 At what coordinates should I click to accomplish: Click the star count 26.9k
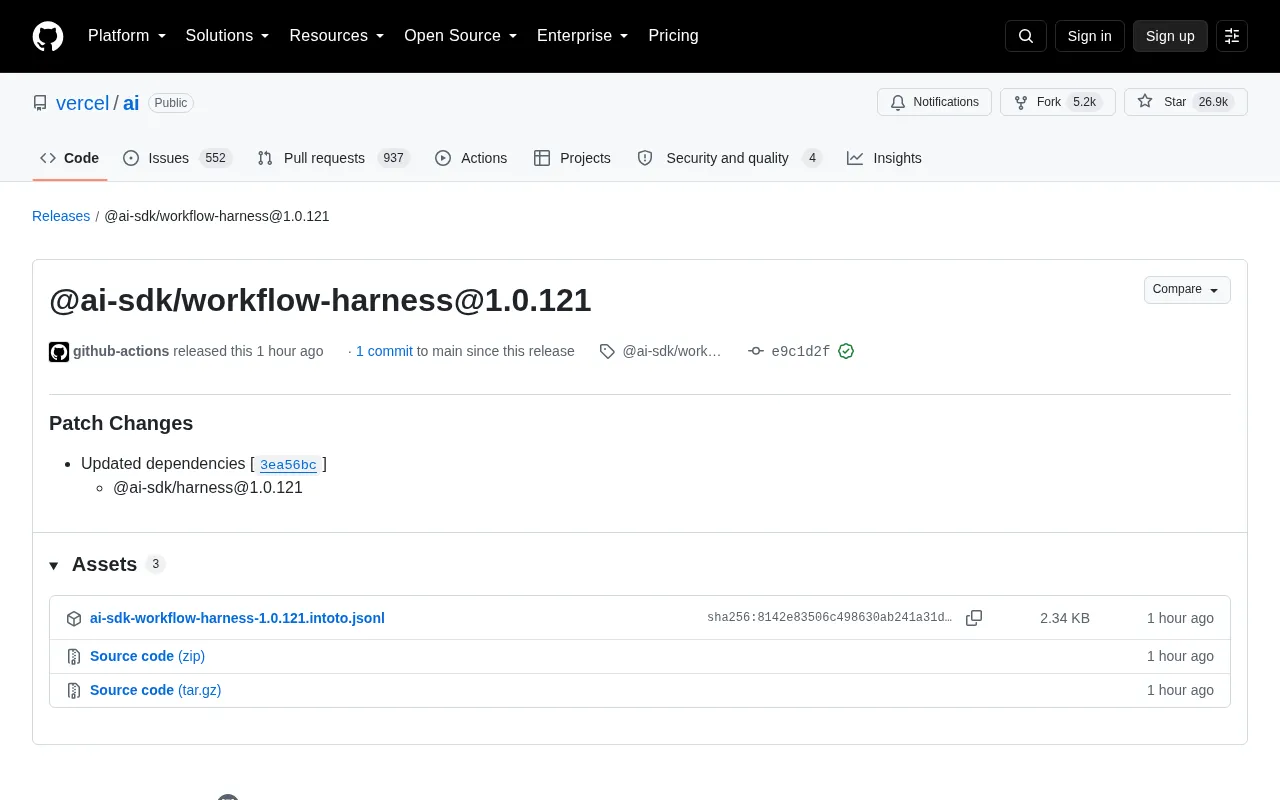click(1213, 102)
